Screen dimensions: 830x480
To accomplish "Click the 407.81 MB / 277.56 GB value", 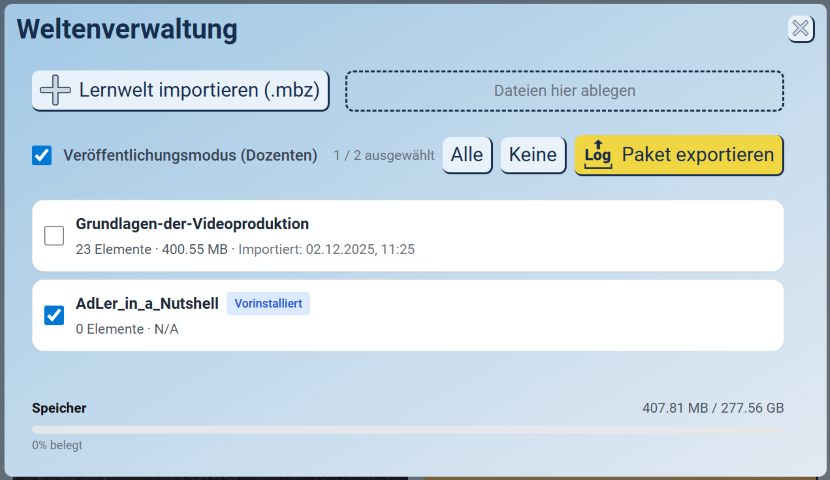I will pos(713,408).
